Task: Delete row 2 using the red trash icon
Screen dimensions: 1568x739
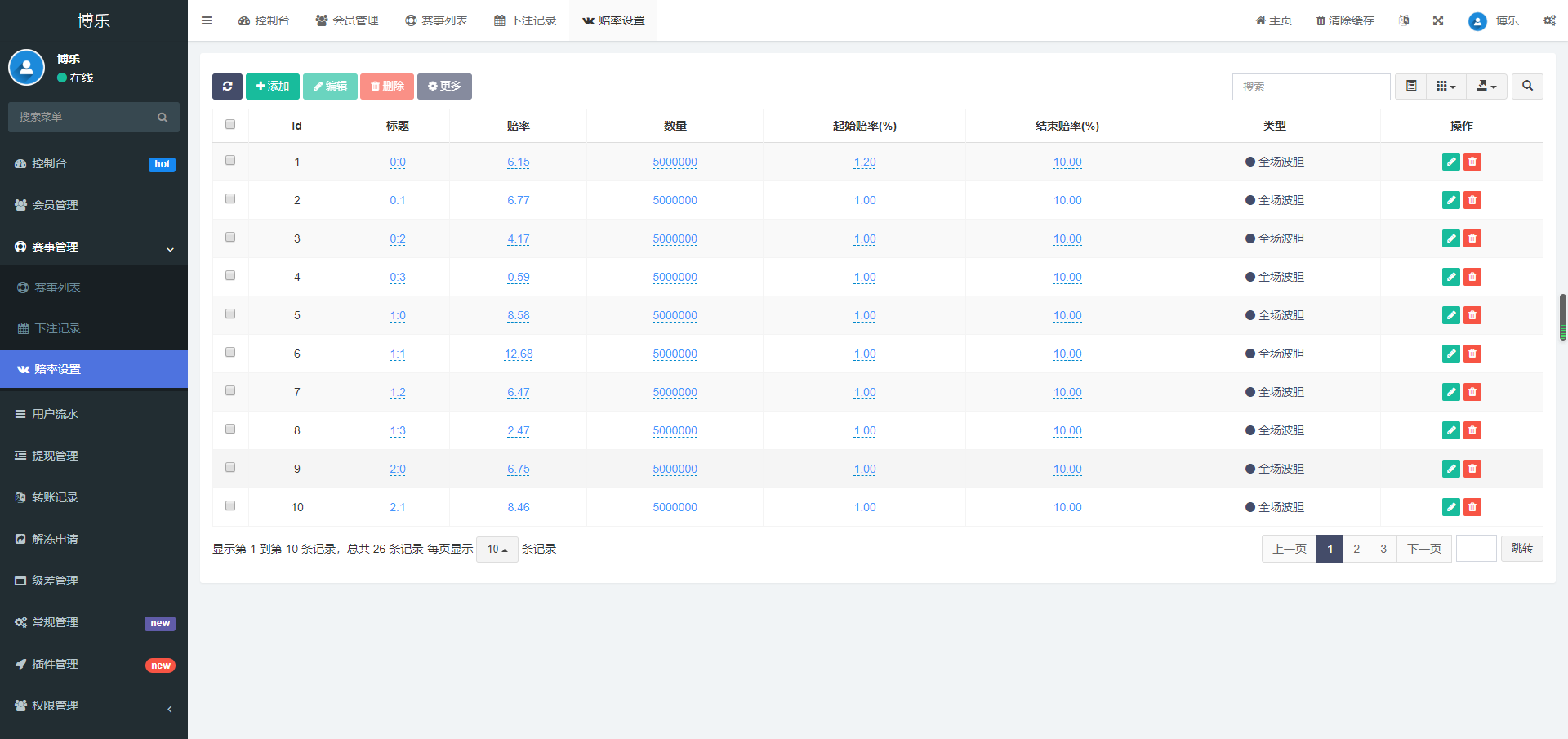Action: (1472, 200)
